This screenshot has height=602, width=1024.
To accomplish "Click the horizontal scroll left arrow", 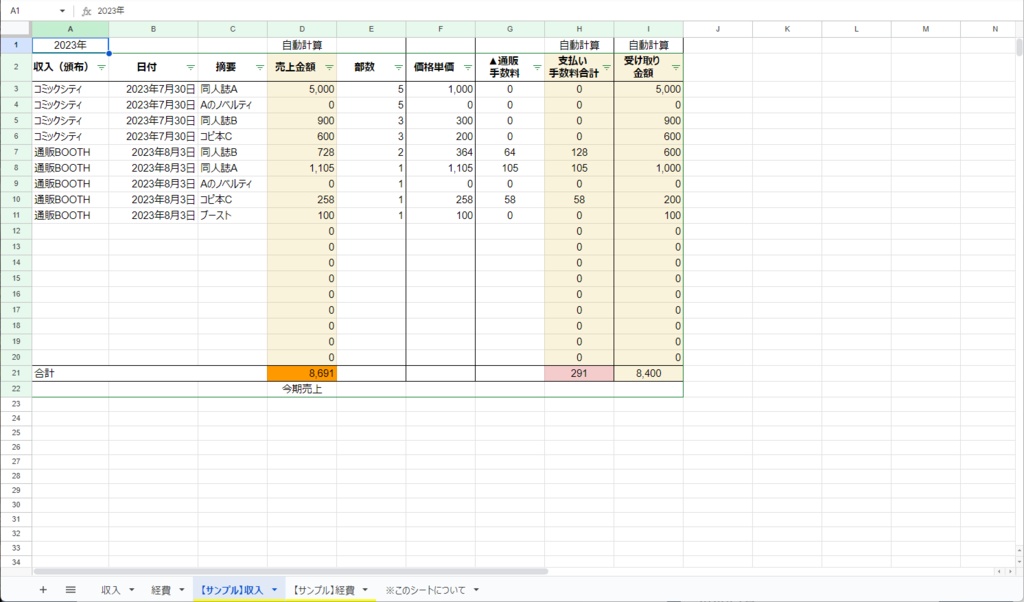I will coord(999,571).
